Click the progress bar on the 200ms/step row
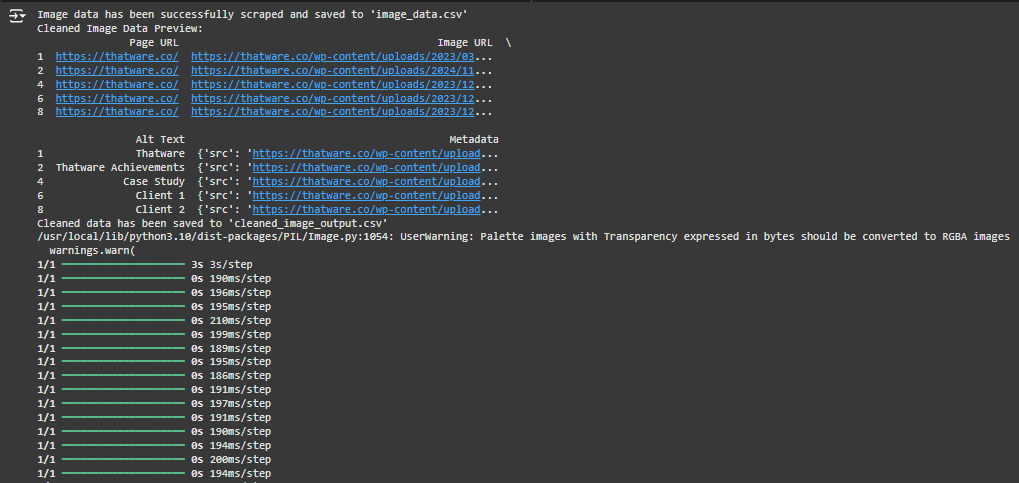 123,460
